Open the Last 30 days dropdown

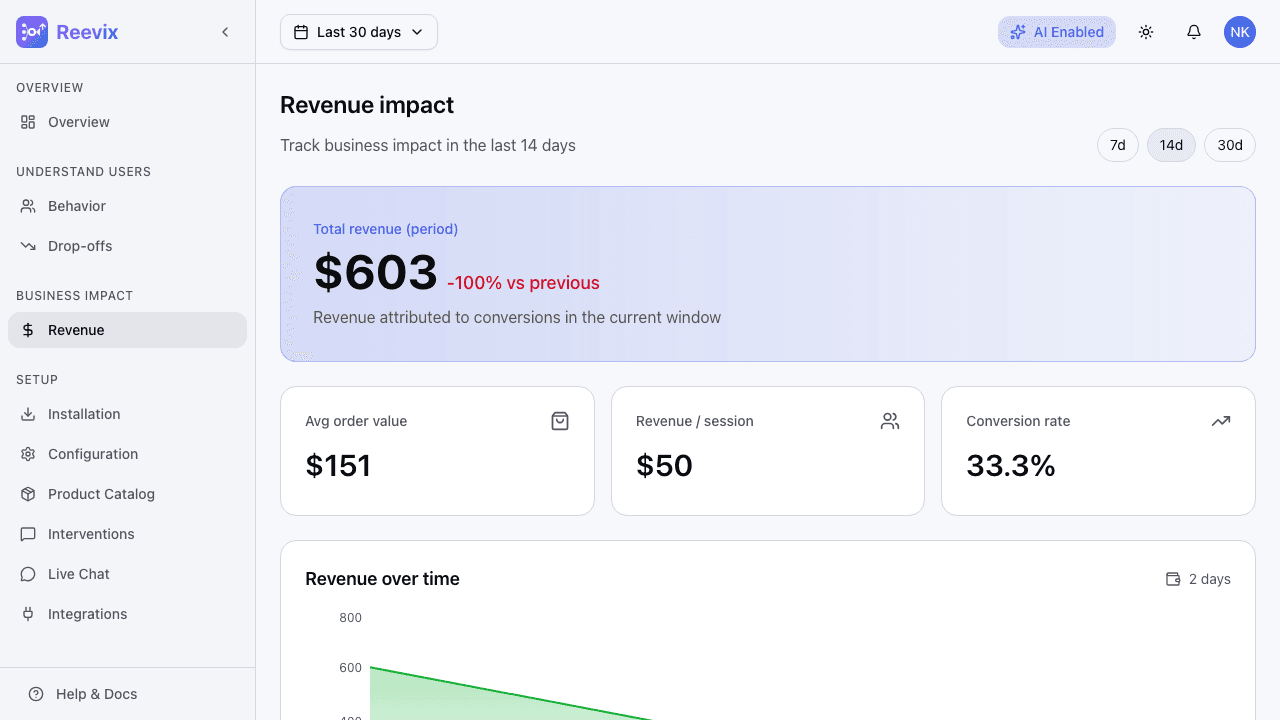(358, 31)
